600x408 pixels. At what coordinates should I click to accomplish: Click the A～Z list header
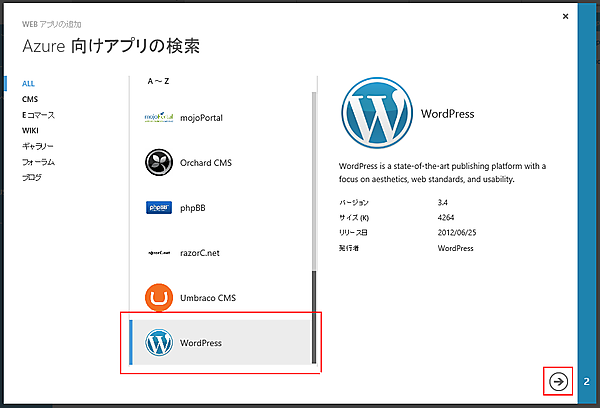point(159,79)
